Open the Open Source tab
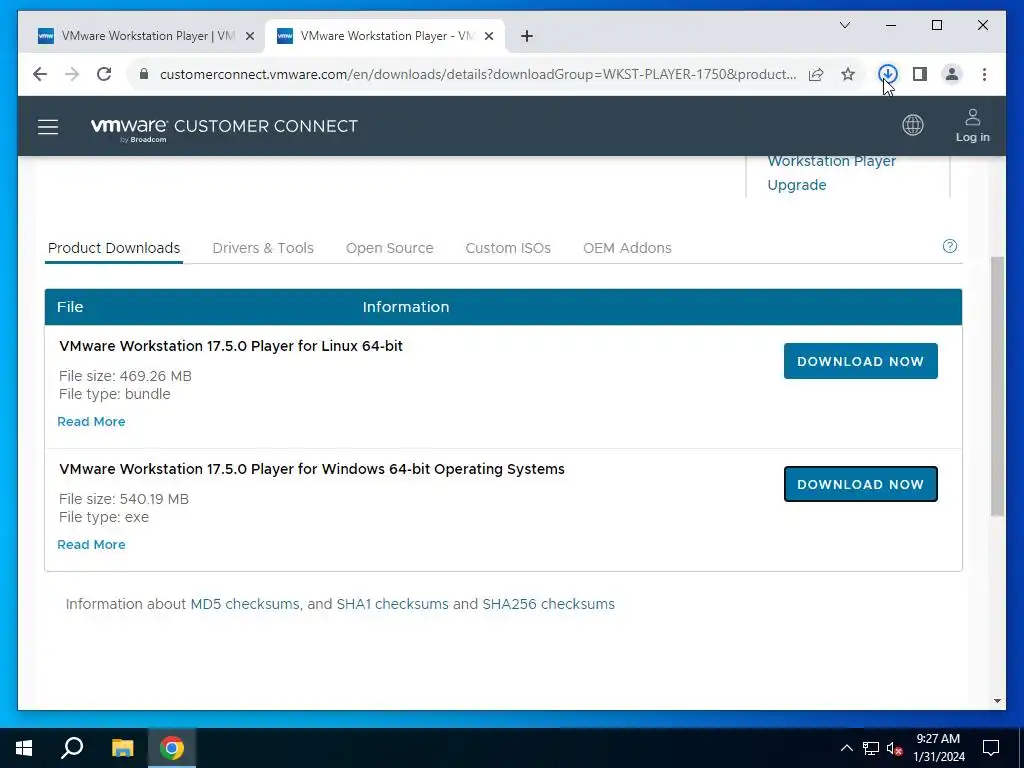 (390, 248)
